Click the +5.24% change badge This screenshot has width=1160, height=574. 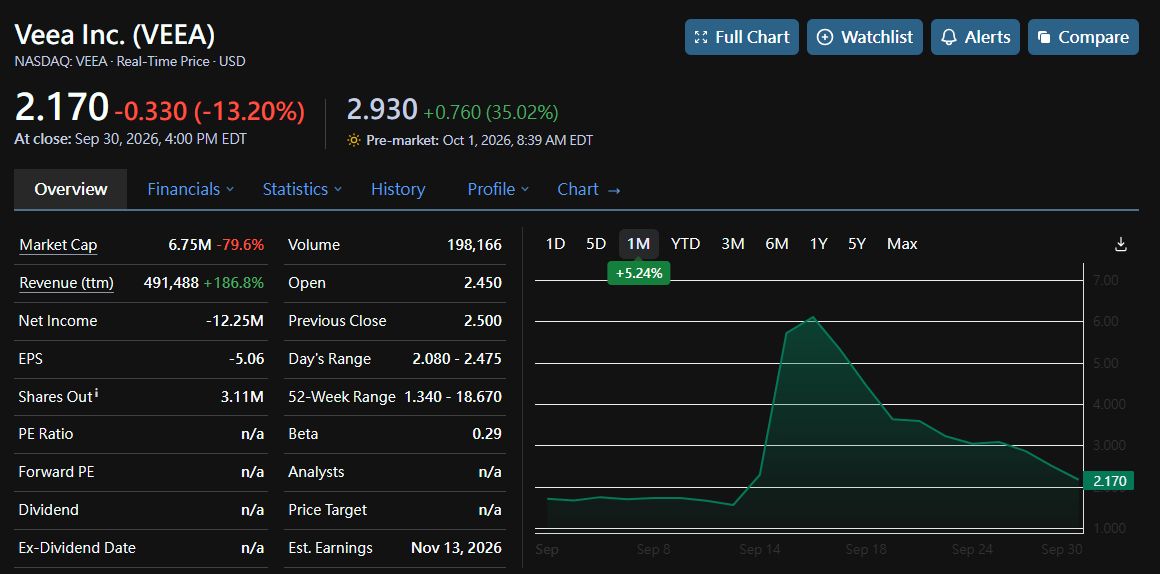point(638,273)
